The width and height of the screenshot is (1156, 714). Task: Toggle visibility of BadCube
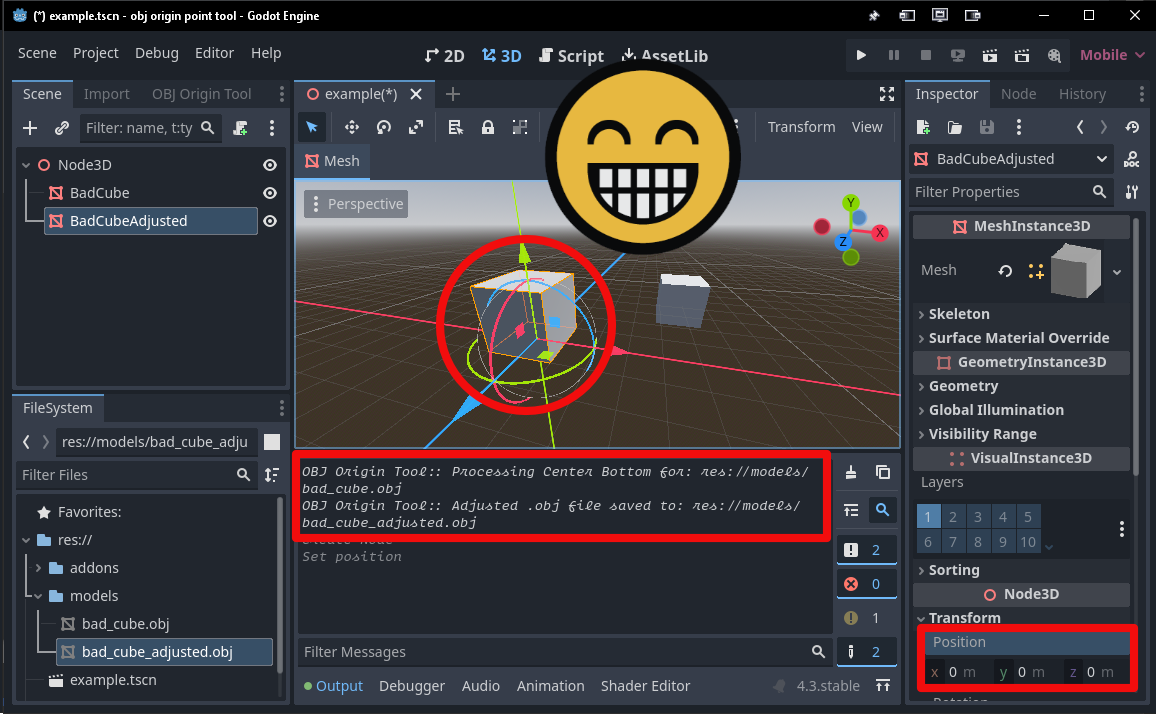pos(270,193)
